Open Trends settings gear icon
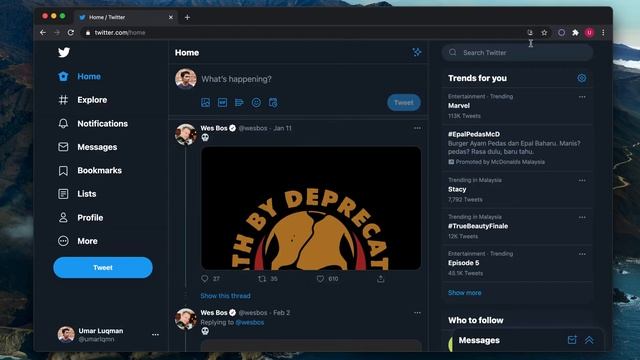This screenshot has height=360, width=640. (x=582, y=78)
